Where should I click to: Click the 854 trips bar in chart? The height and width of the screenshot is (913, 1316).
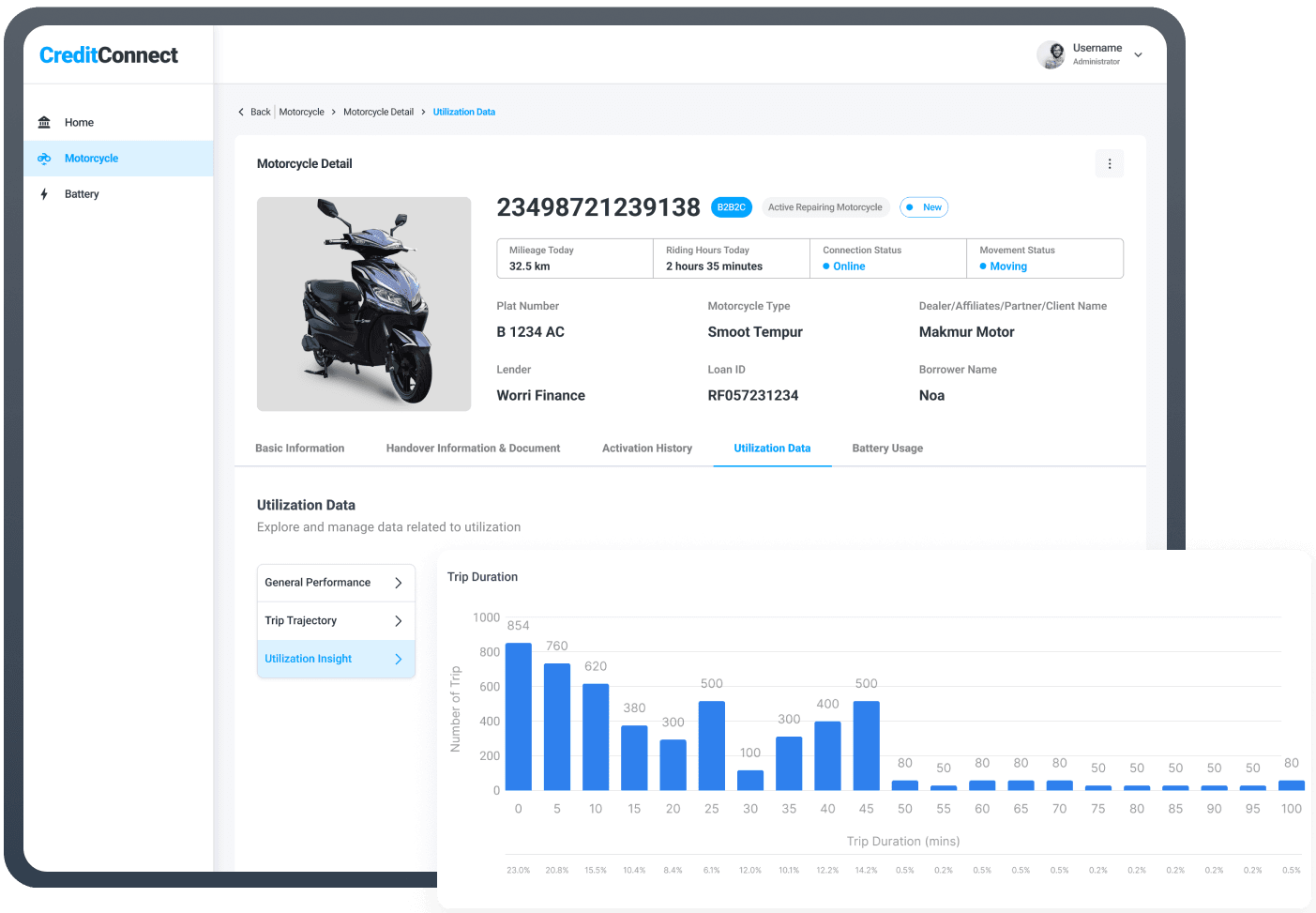tap(518, 716)
